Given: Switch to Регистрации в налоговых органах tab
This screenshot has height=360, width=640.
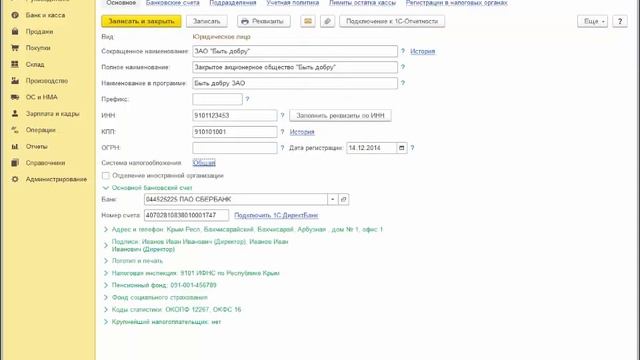Looking at the screenshot, I should pyautogui.click(x=456, y=3).
